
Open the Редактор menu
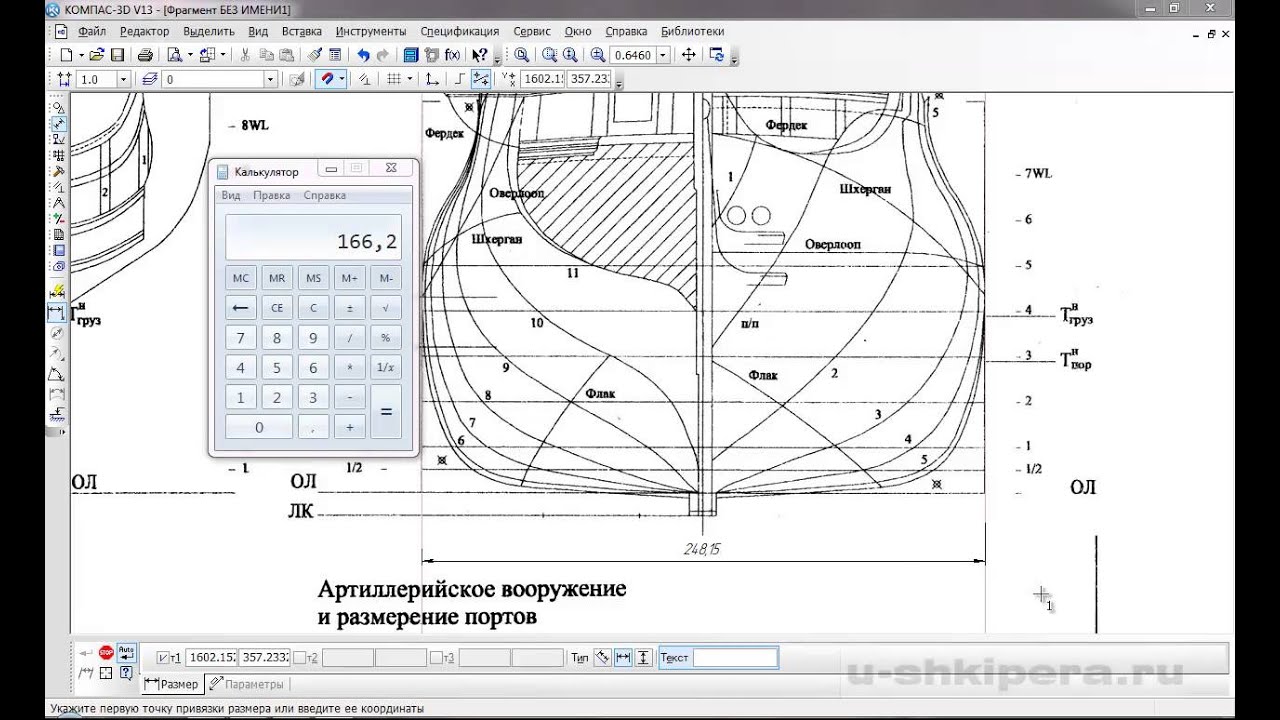pyautogui.click(x=145, y=31)
